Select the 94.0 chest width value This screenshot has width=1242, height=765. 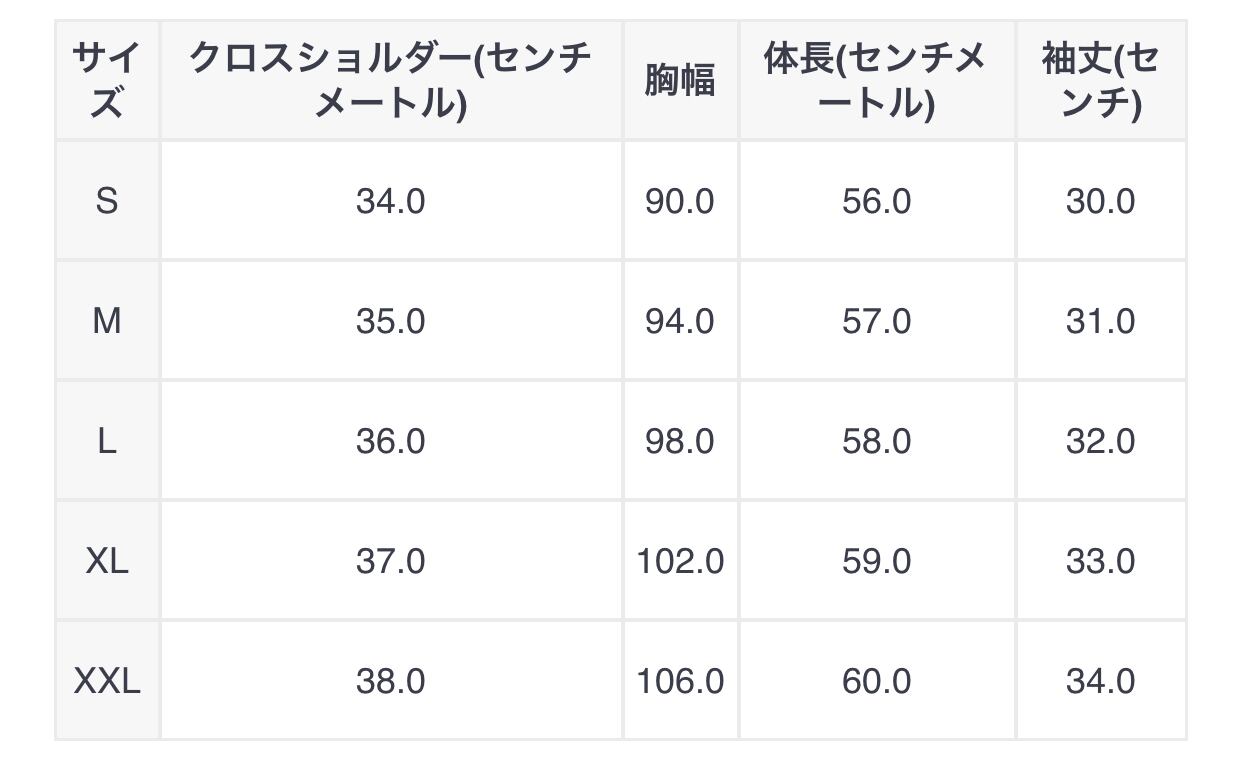680,321
